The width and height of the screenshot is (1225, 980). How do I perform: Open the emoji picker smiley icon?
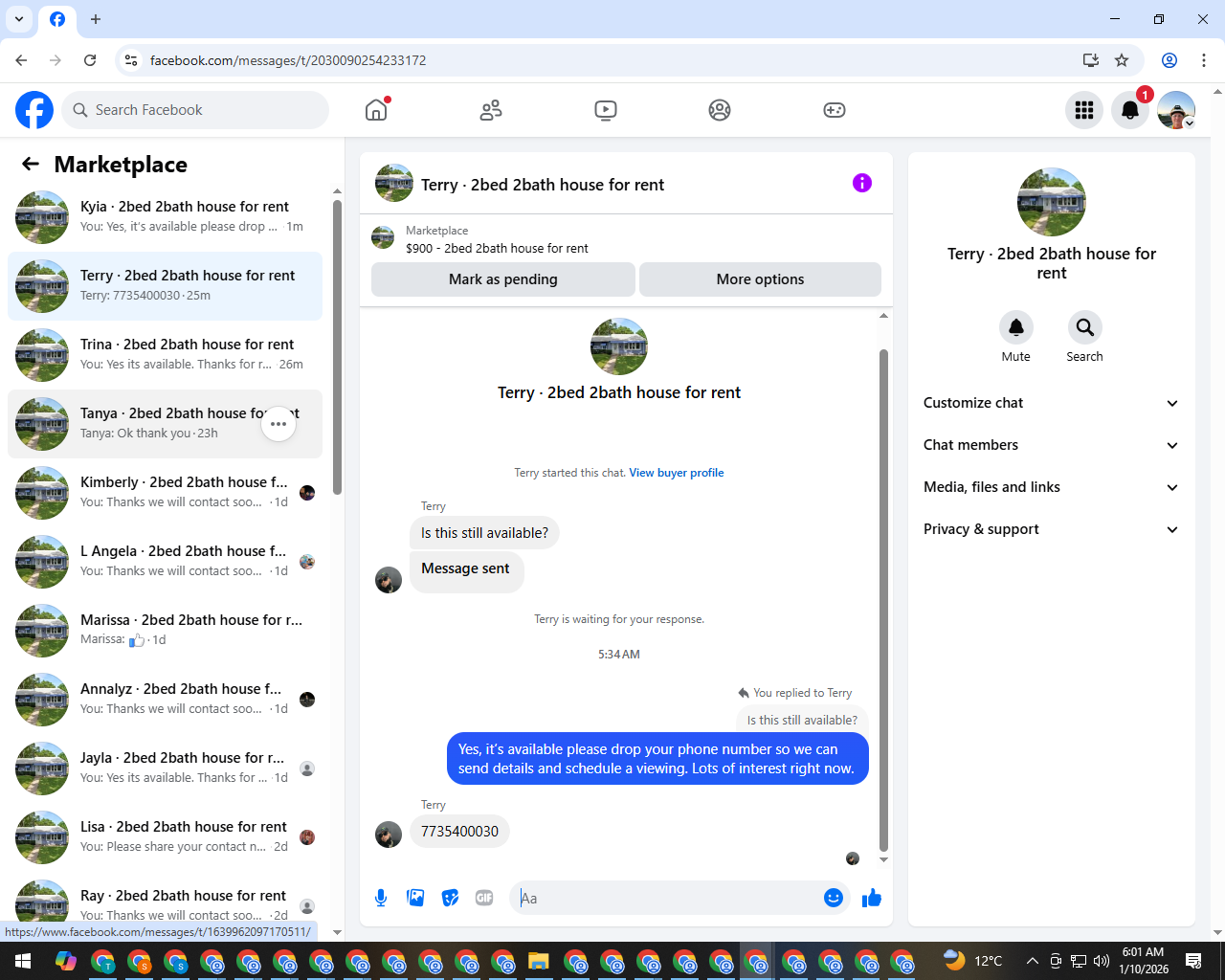pos(834,898)
